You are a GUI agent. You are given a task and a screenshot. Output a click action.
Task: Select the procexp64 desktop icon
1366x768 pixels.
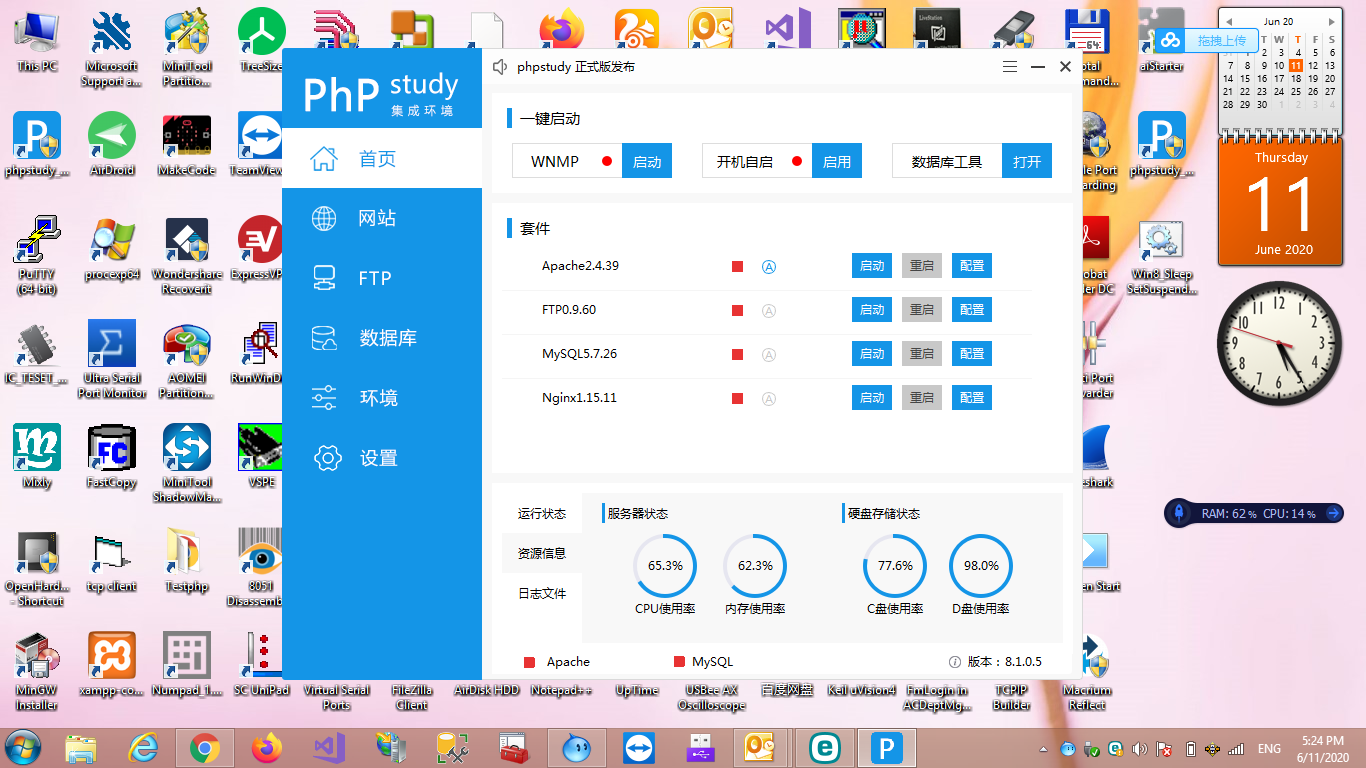click(112, 247)
